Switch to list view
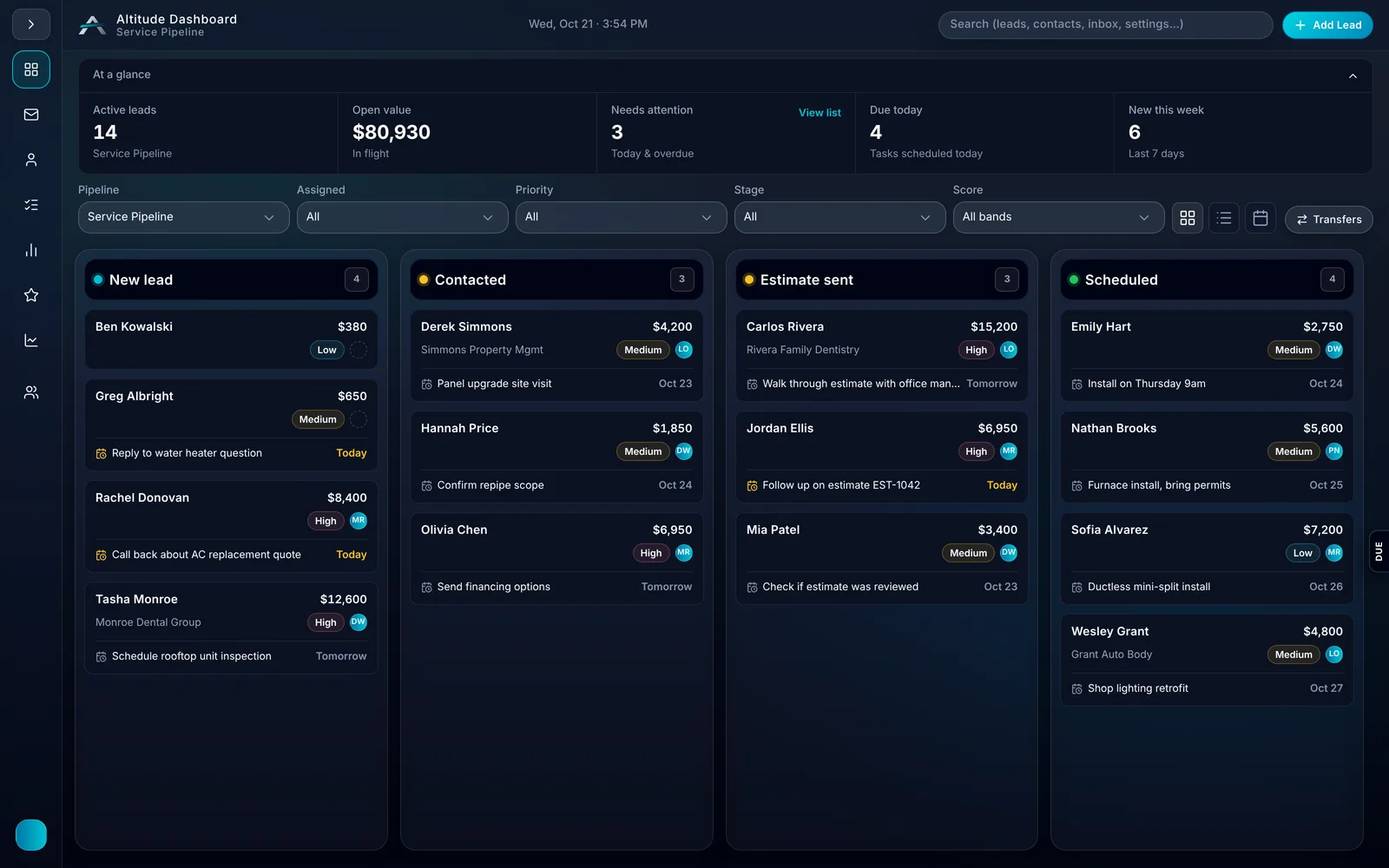Viewport: 1389px width, 868px height. [1224, 218]
